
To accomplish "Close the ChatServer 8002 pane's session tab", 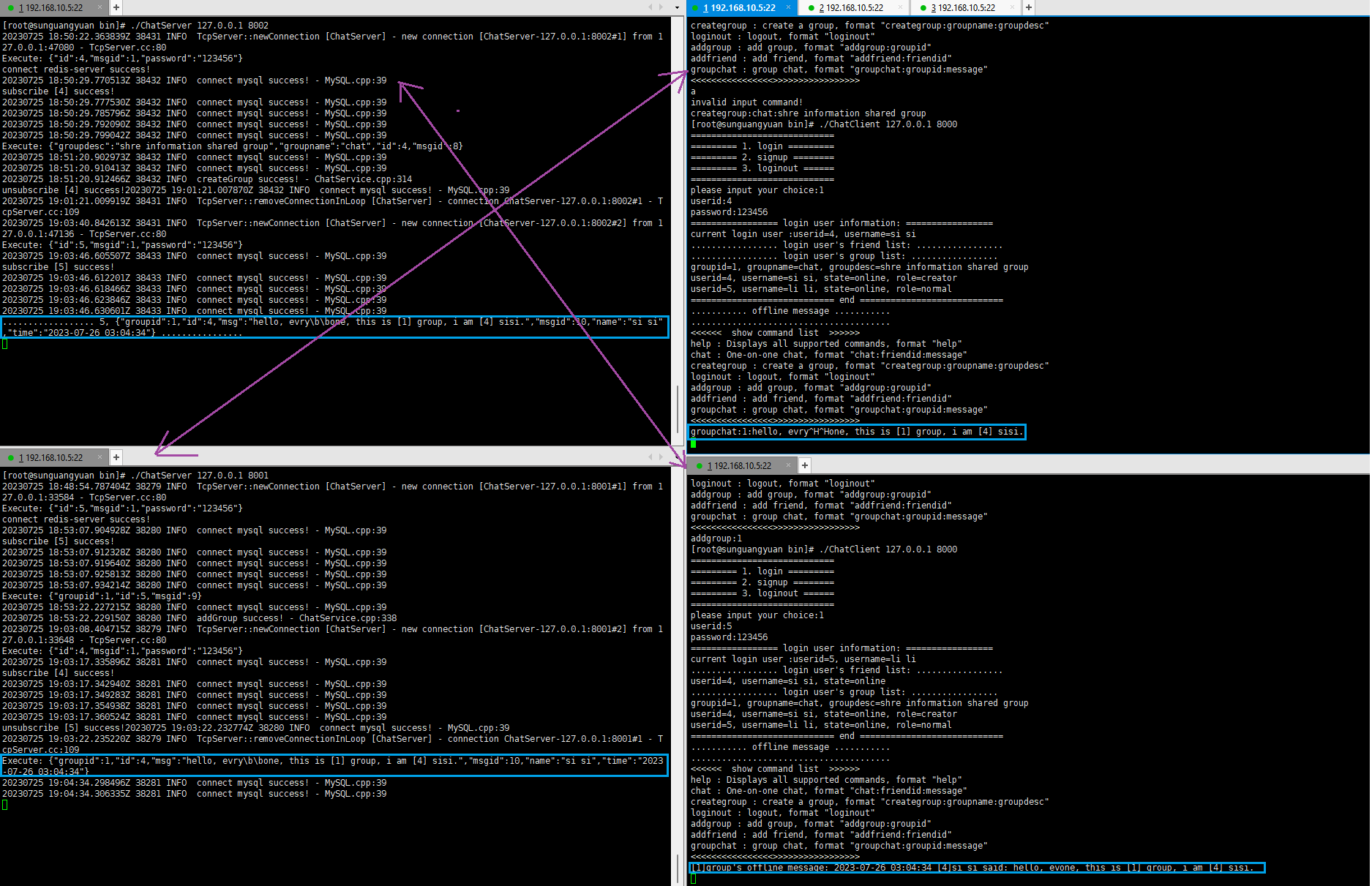I will pyautogui.click(x=100, y=7).
